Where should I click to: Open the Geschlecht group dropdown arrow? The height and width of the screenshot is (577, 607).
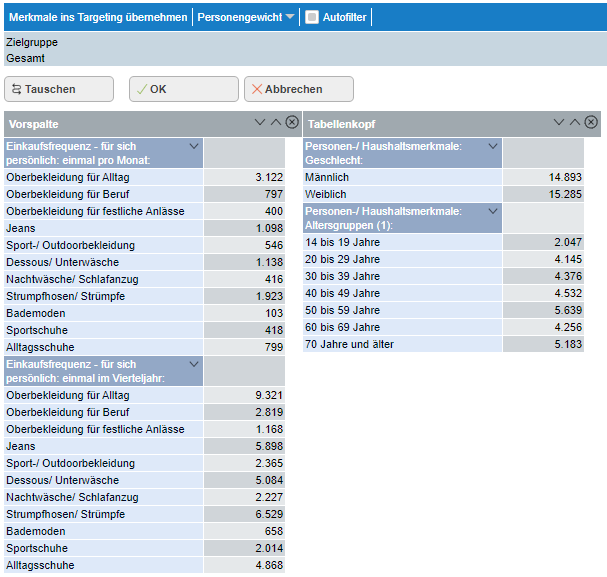pos(492,146)
